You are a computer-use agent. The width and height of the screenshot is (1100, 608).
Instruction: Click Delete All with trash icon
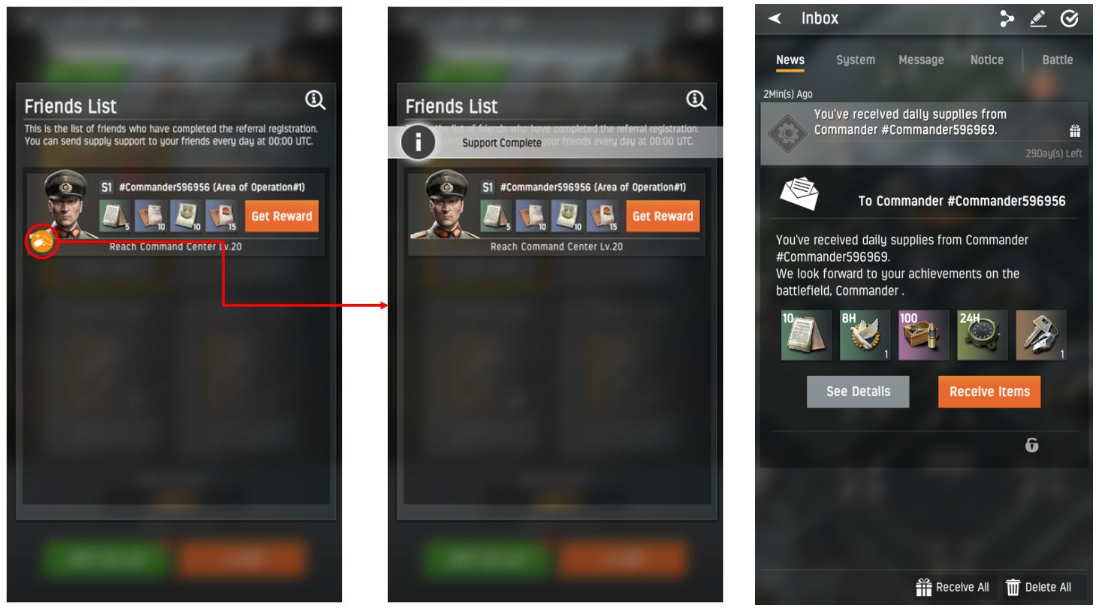tap(1038, 587)
